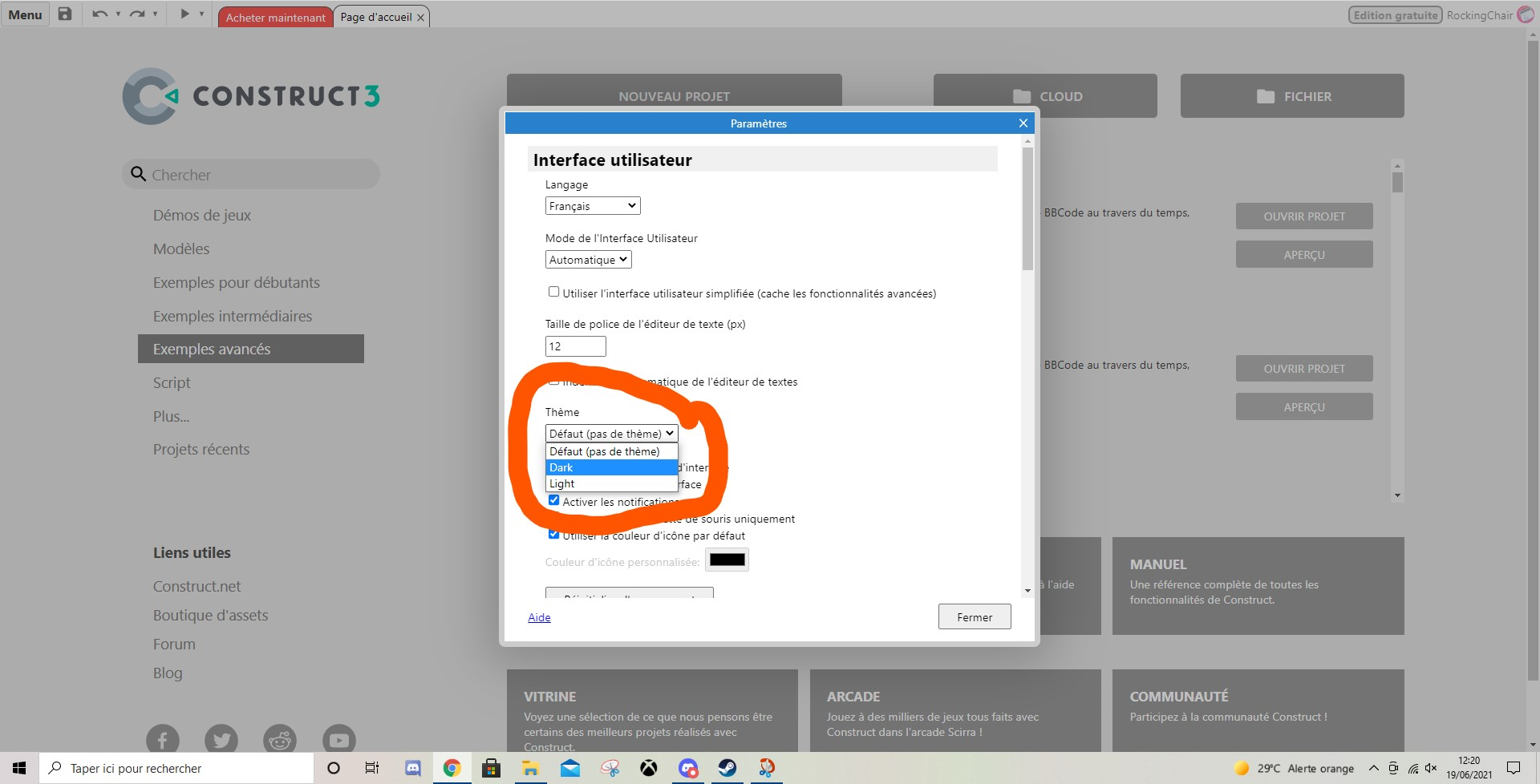Click the Paramètres dialog scrollbar thumb
Screen dimensions: 1540x784
pyautogui.click(x=1027, y=208)
